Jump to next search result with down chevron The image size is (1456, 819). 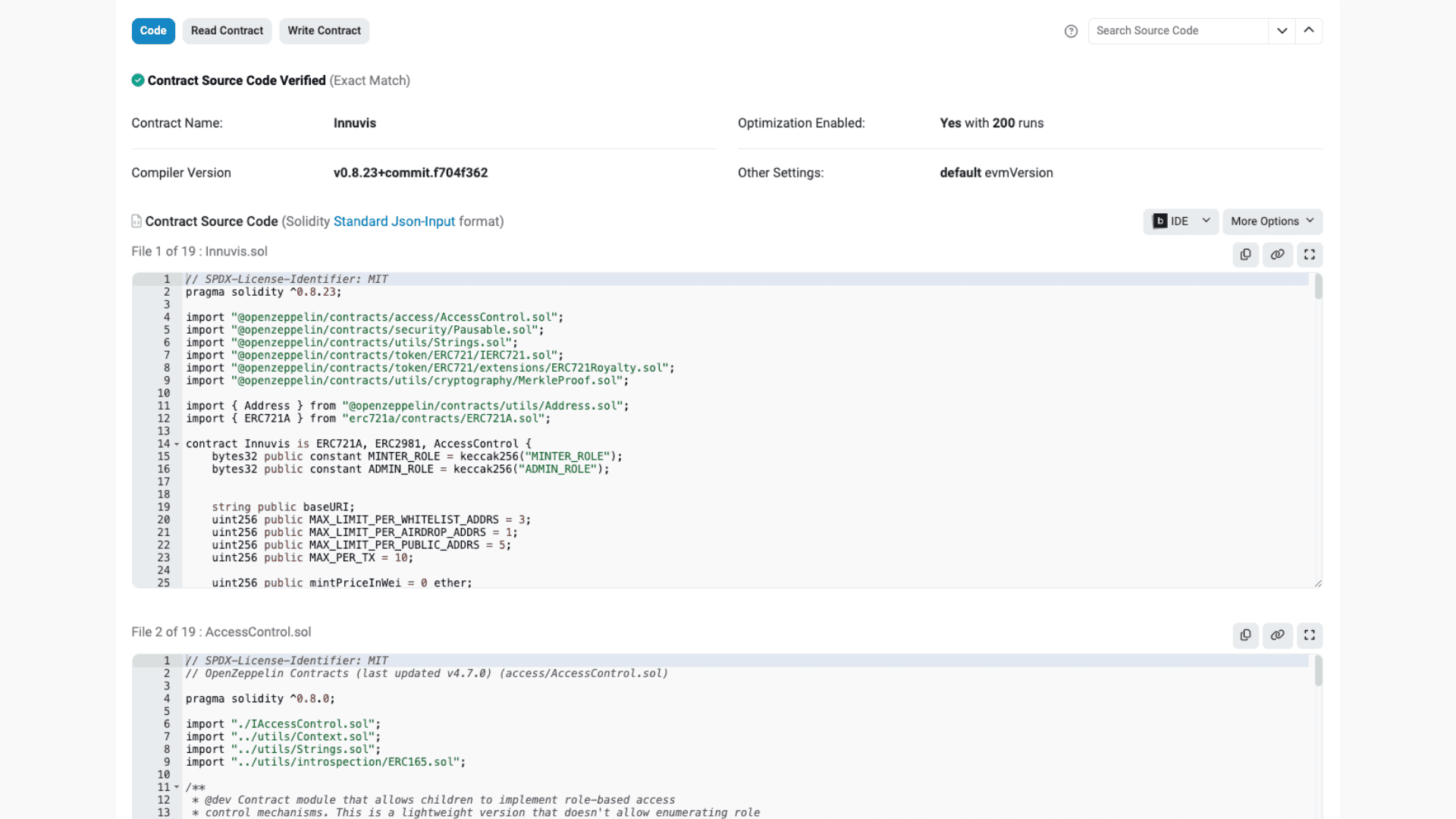pos(1282,31)
